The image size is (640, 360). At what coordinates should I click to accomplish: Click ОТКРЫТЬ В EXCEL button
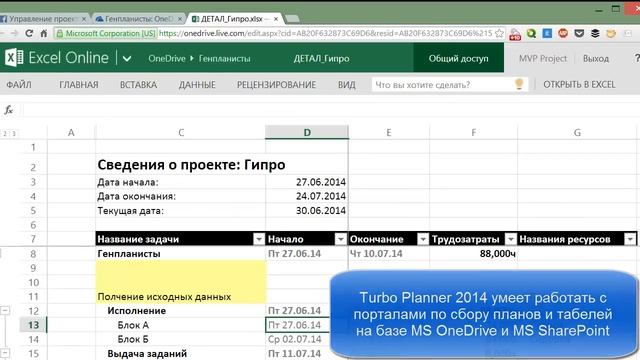(x=579, y=84)
